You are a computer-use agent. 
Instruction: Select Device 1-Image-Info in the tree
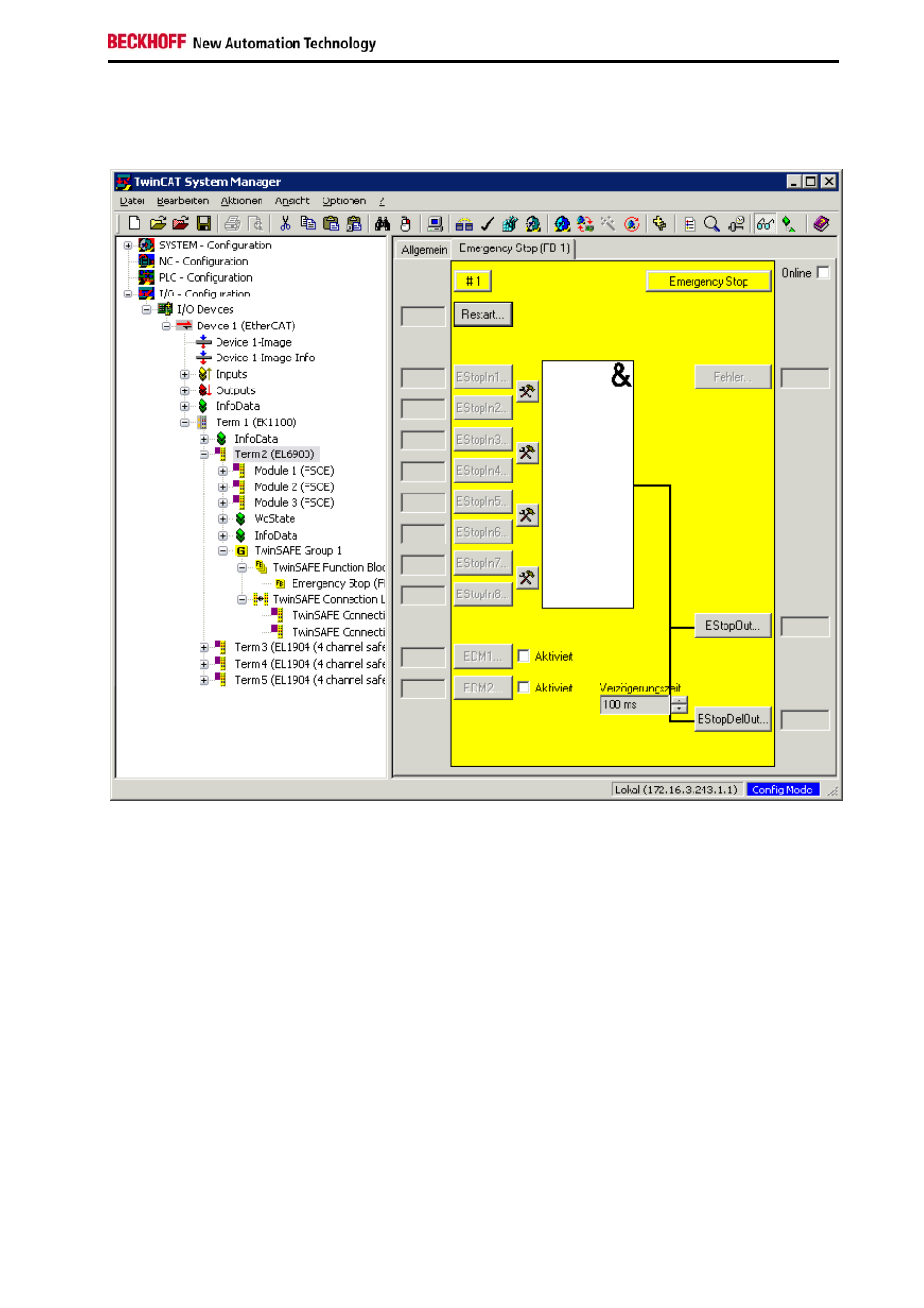coord(265,358)
